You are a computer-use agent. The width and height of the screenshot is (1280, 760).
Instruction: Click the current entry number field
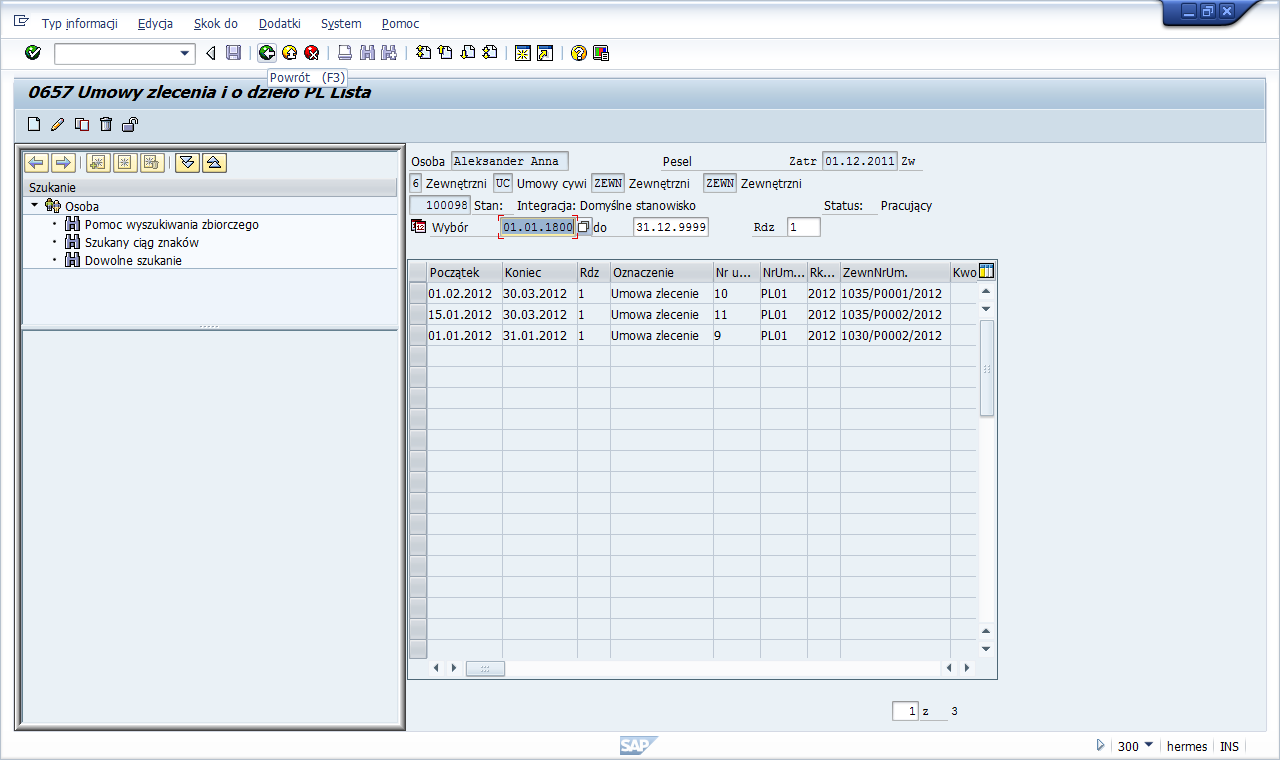tap(905, 711)
